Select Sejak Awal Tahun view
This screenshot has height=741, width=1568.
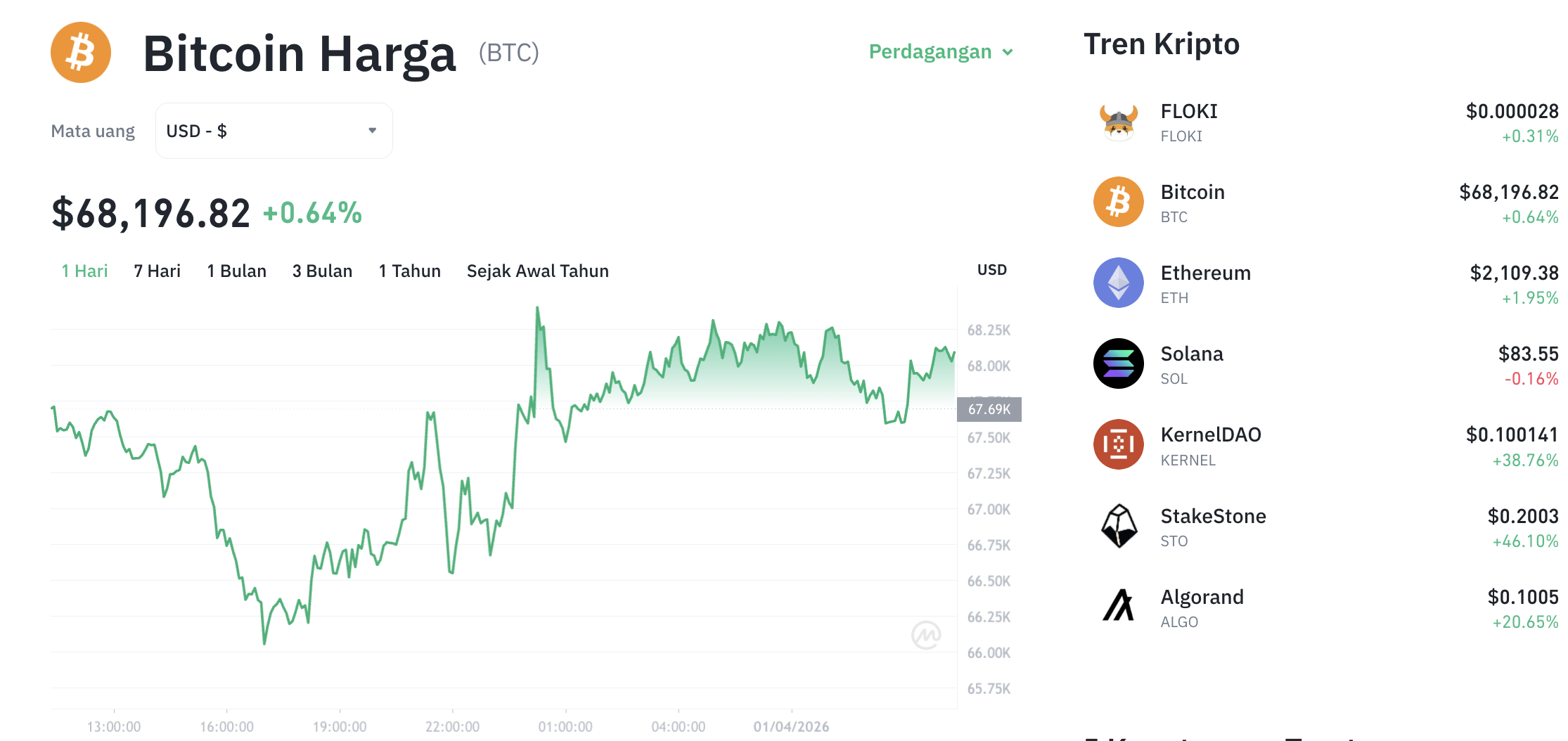(x=538, y=271)
